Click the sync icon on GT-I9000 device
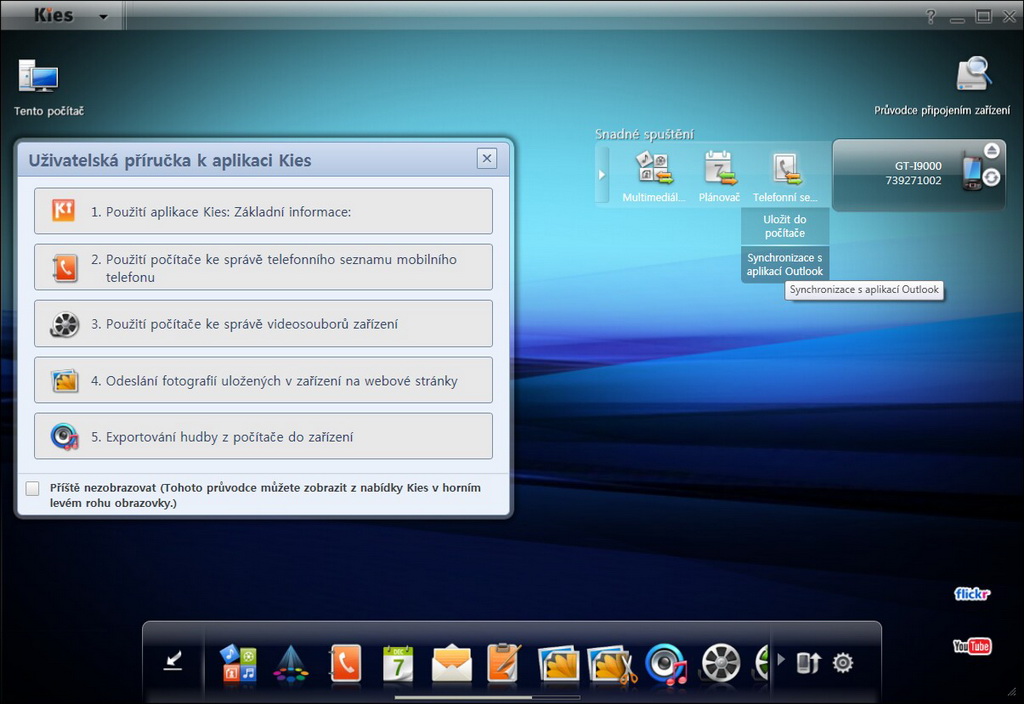 pos(991,177)
